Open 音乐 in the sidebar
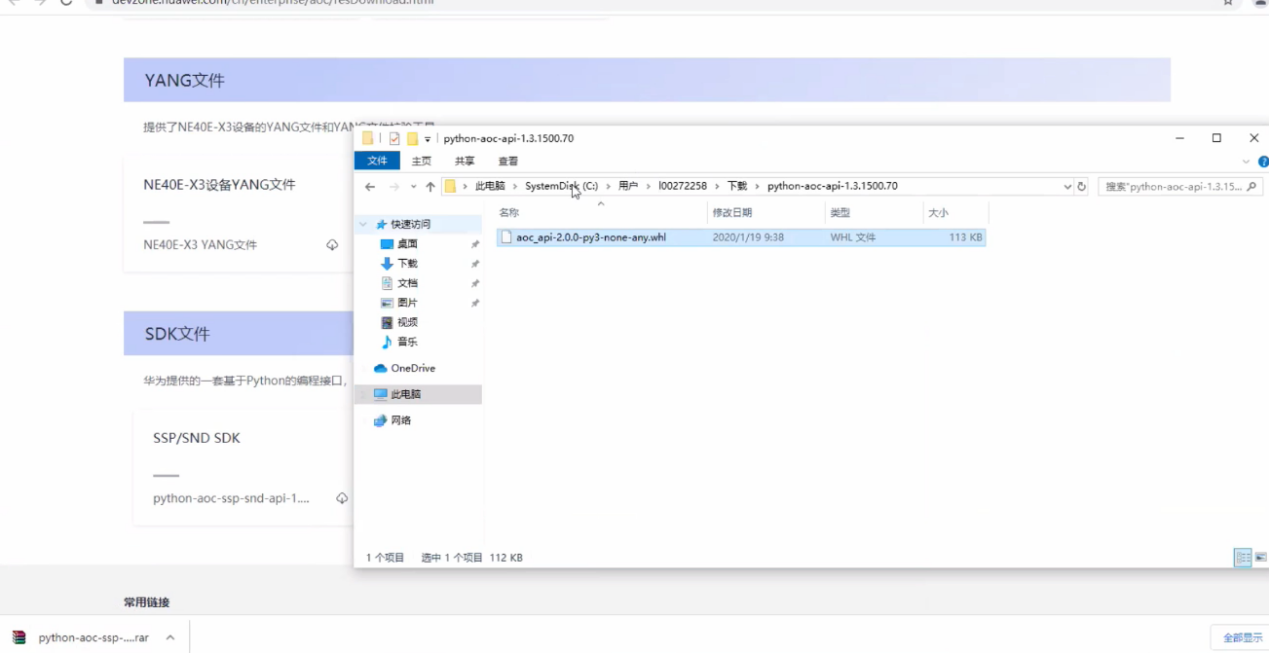Image resolution: width=1269 pixels, height=653 pixels. [x=407, y=342]
